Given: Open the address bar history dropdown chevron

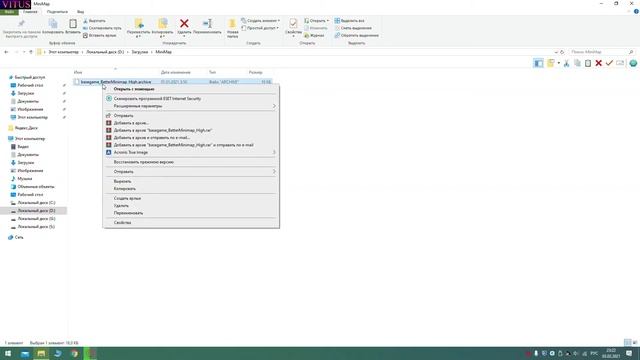Looking at the screenshot, I should point(556,52).
